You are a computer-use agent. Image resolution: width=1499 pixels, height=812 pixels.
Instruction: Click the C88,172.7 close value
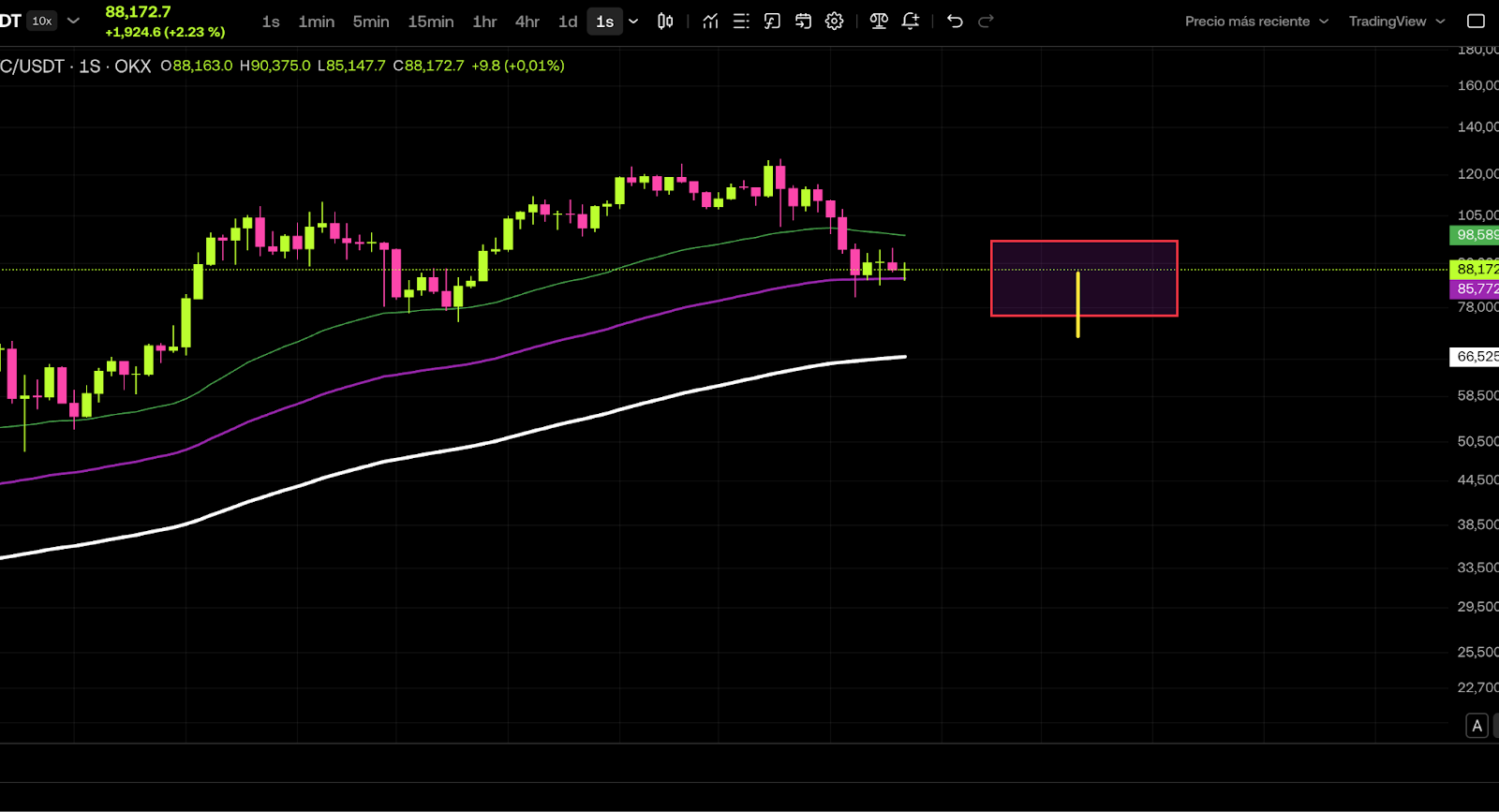pyautogui.click(x=428, y=66)
